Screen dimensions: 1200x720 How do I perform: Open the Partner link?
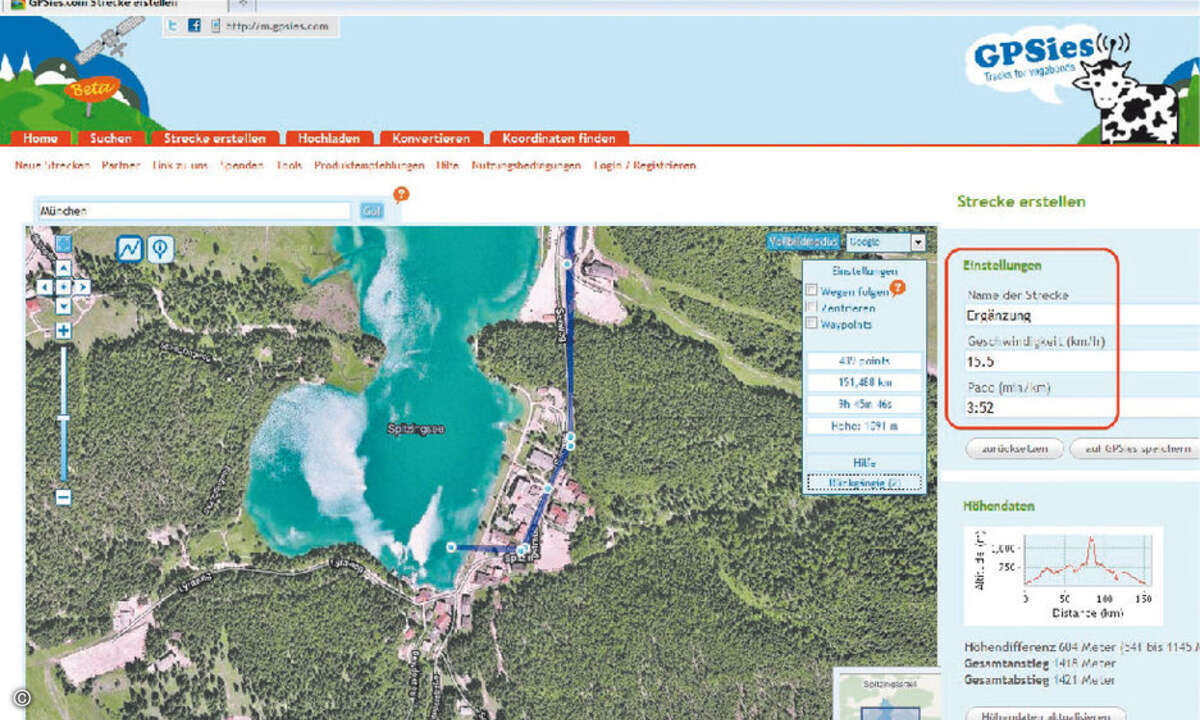tap(121, 165)
